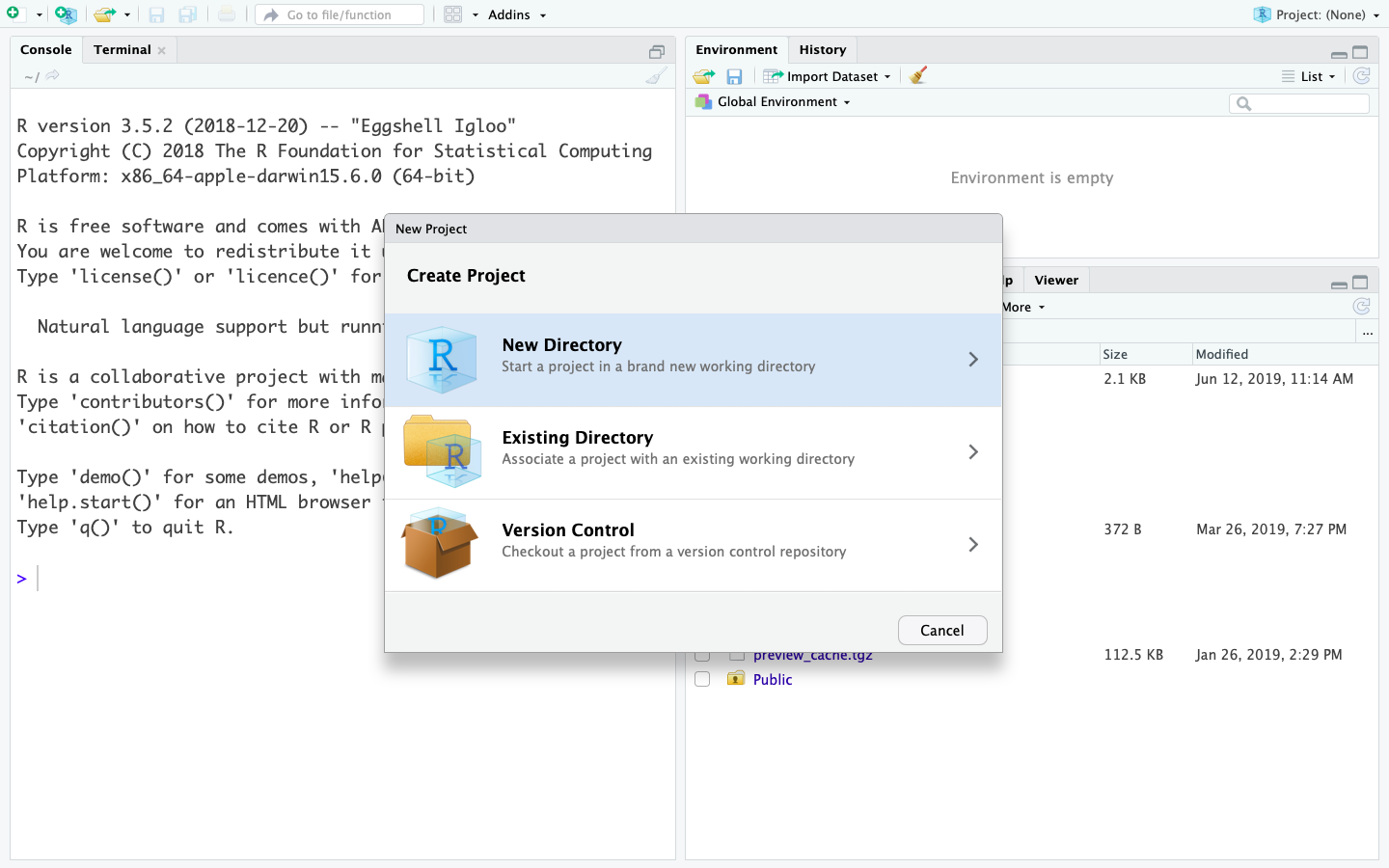Sort files by Size column
The width and height of the screenshot is (1389, 868).
(1145, 354)
